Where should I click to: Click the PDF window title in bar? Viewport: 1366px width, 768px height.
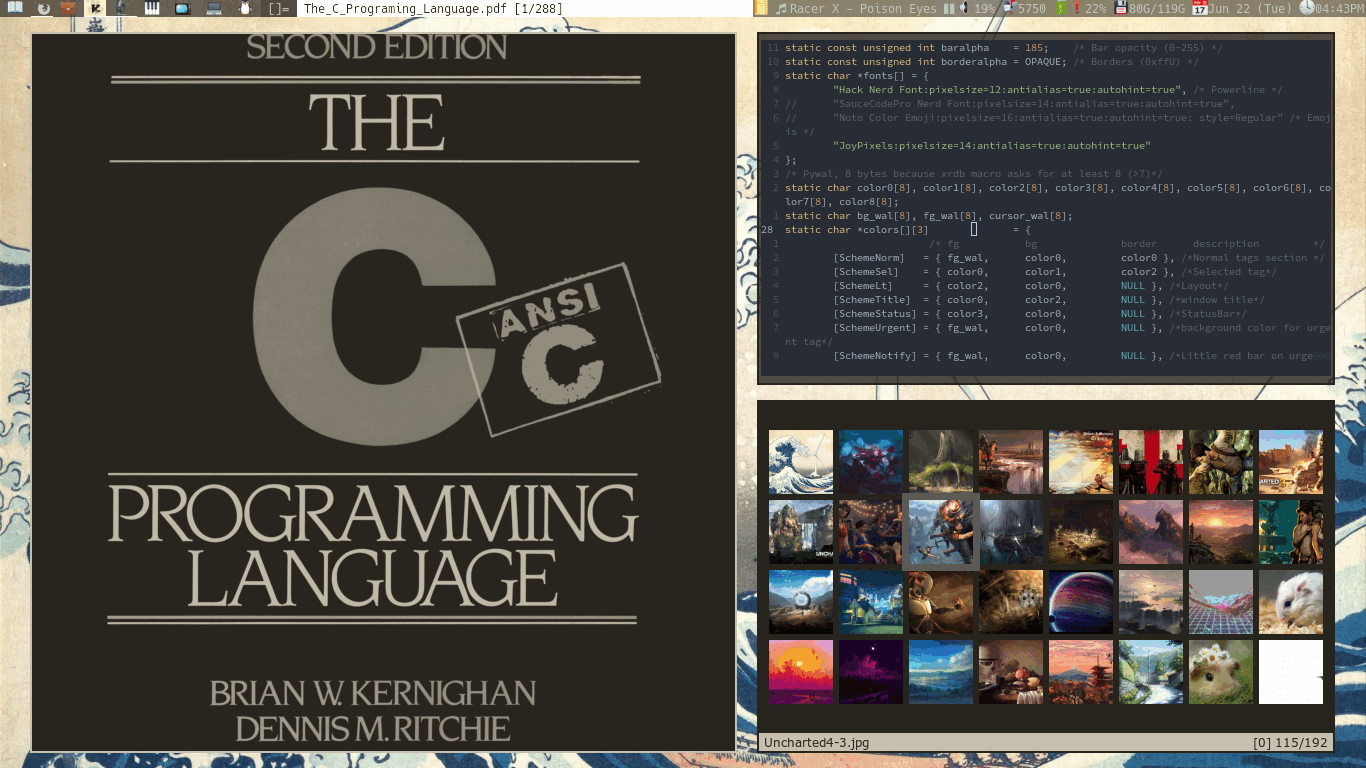coord(432,8)
